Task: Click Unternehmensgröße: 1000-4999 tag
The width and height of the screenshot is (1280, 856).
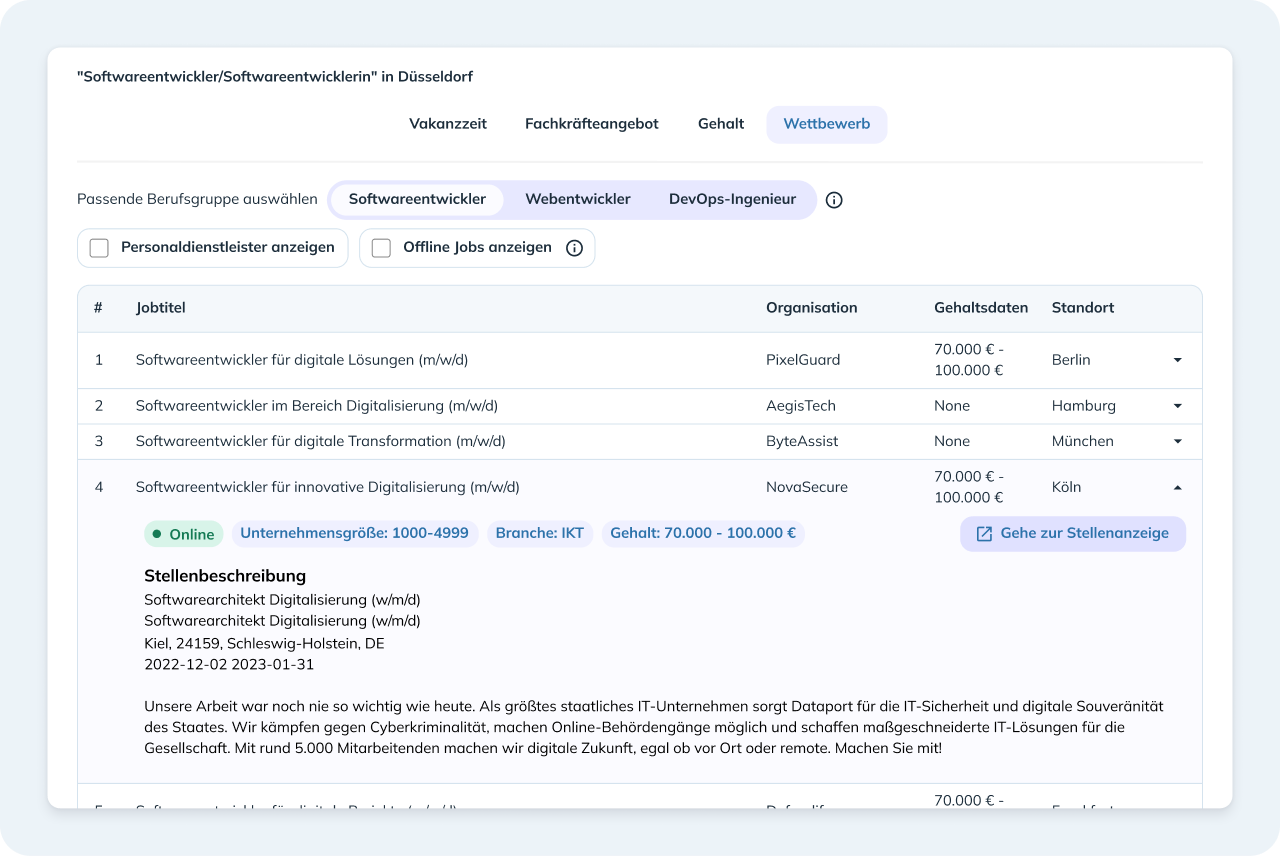Action: coord(355,533)
